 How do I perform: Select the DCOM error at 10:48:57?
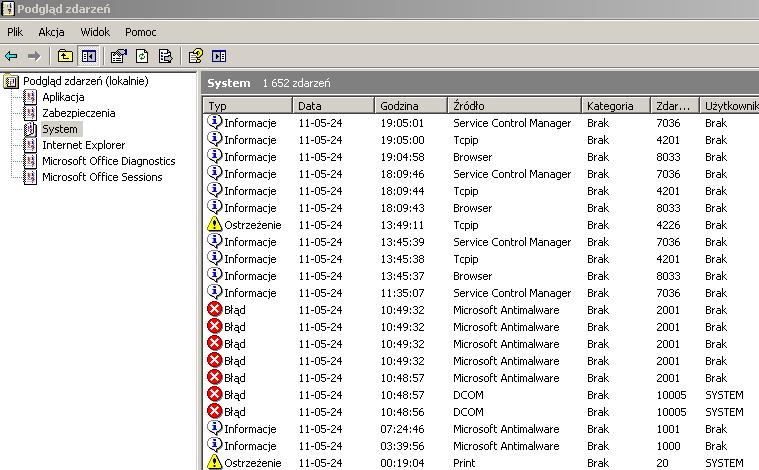click(481, 395)
